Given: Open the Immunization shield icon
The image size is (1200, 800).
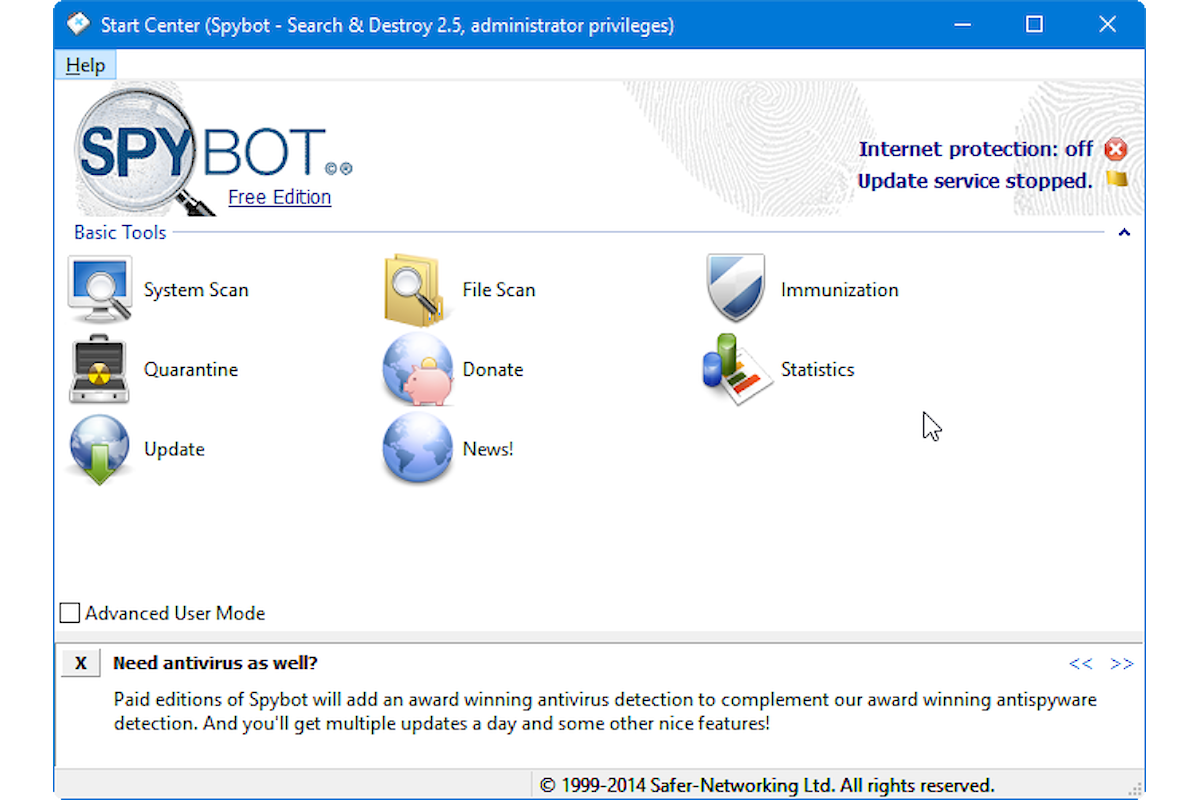Looking at the screenshot, I should pyautogui.click(x=736, y=289).
